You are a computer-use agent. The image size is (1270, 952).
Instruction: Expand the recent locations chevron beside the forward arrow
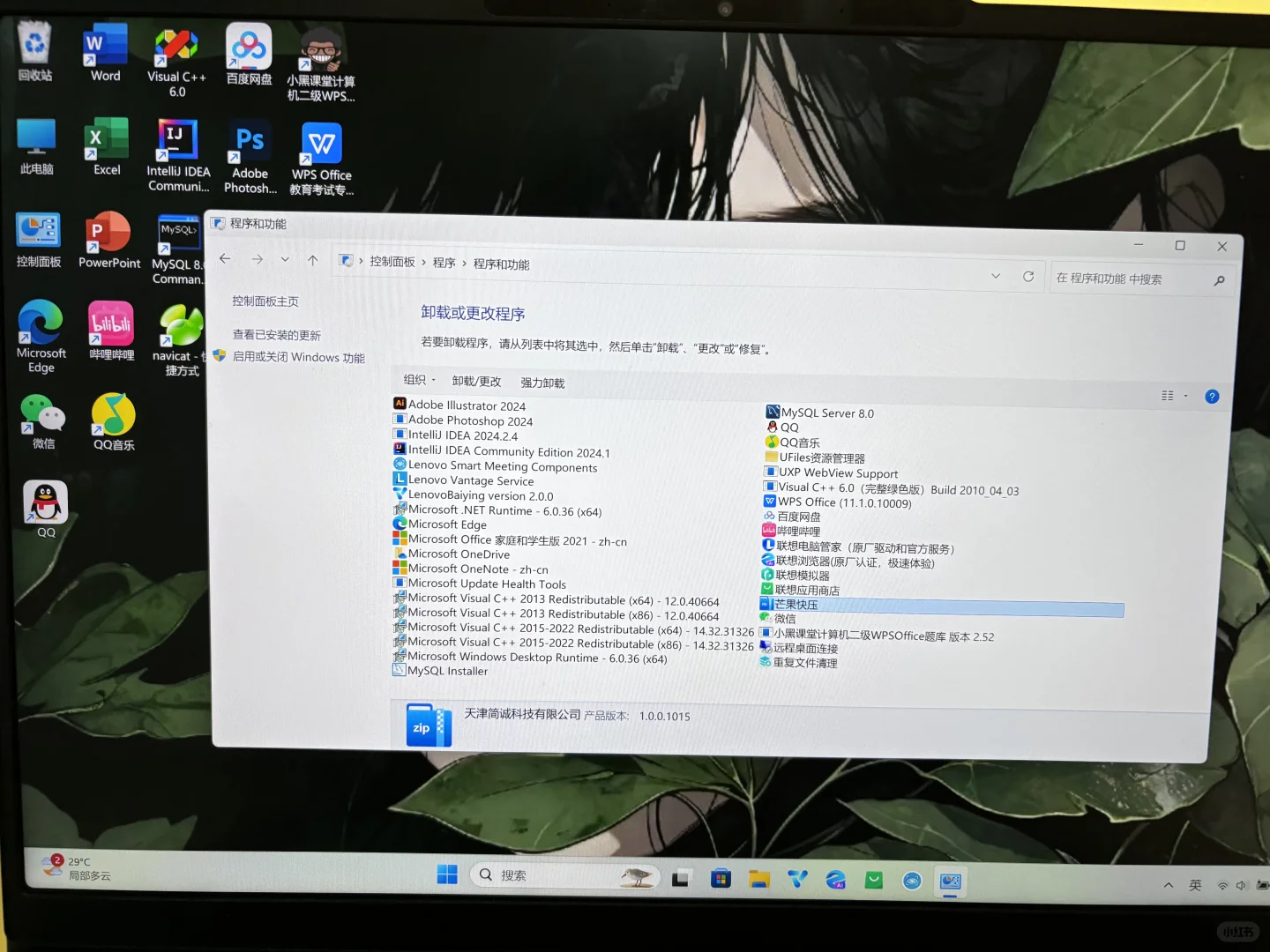pos(285,259)
